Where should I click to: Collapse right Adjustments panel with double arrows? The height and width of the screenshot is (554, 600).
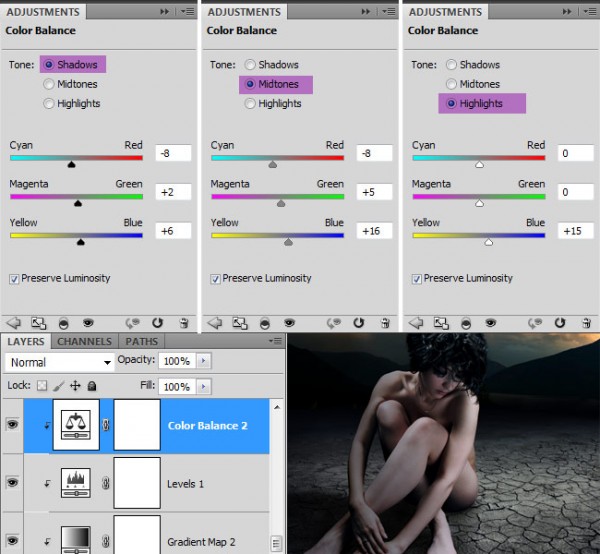tap(567, 11)
